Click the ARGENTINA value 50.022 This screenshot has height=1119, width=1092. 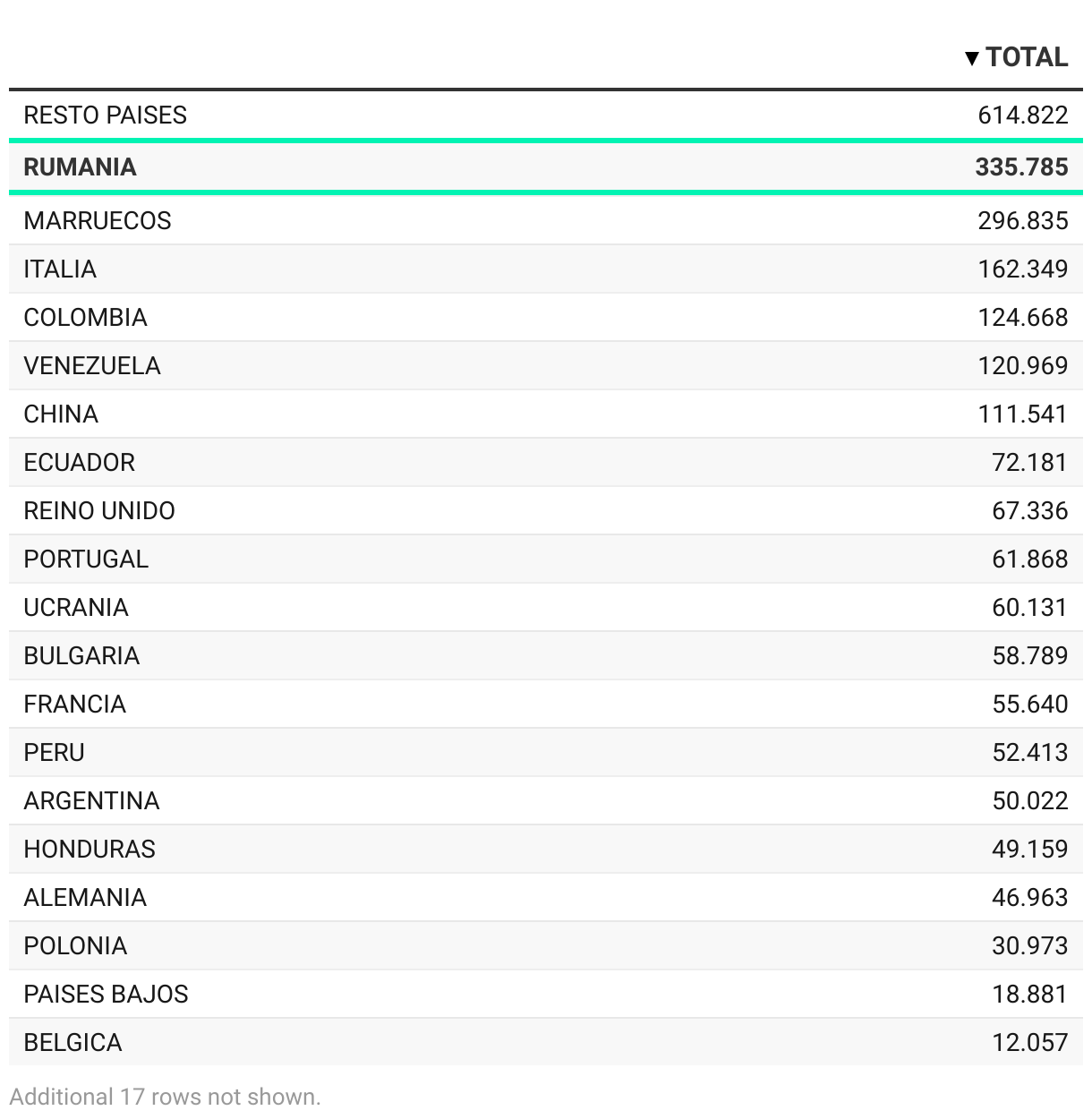[1030, 800]
